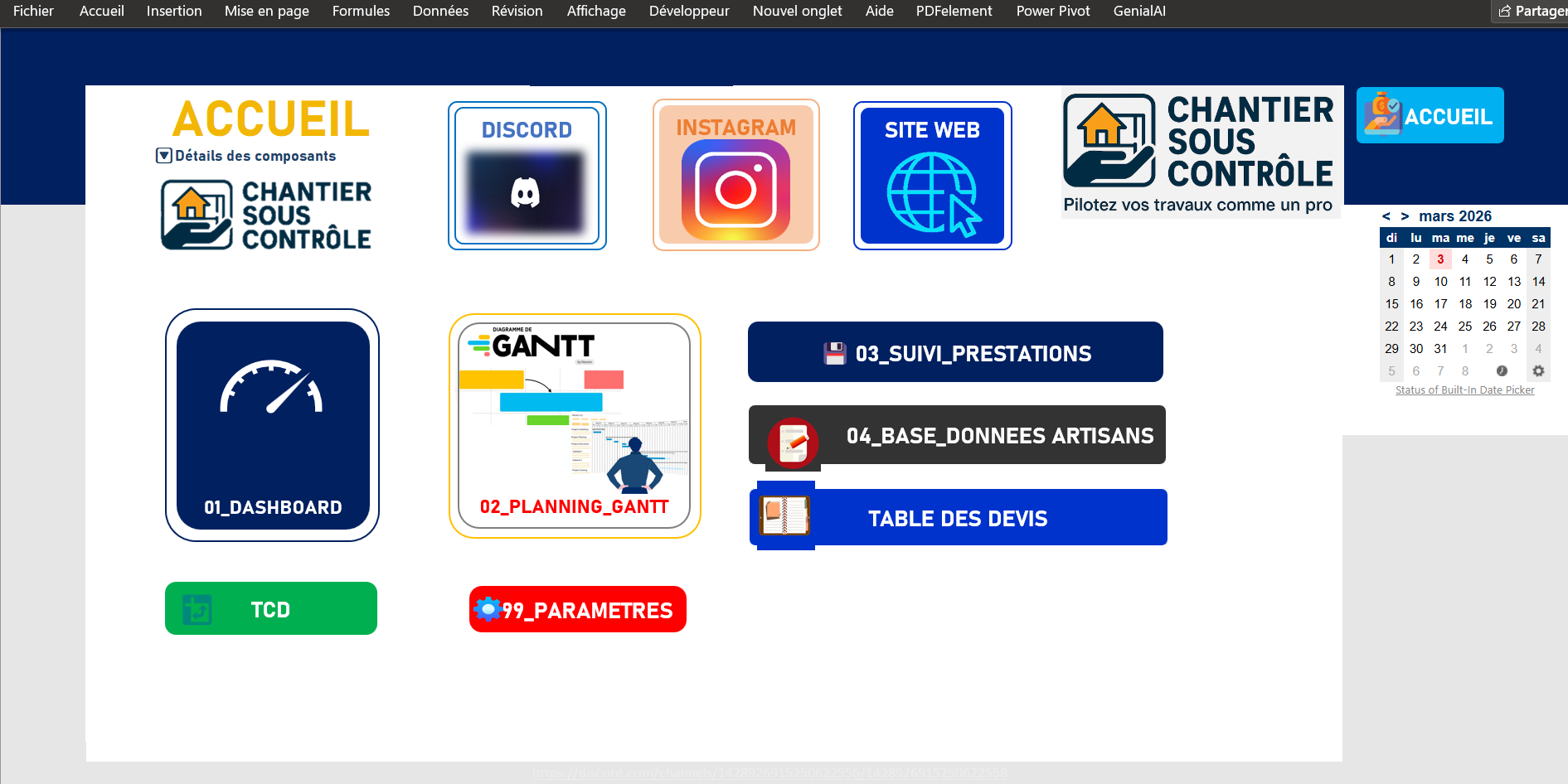Open the Status of Built-In Date Picker link
This screenshot has height=784, width=1568.
1464,390
